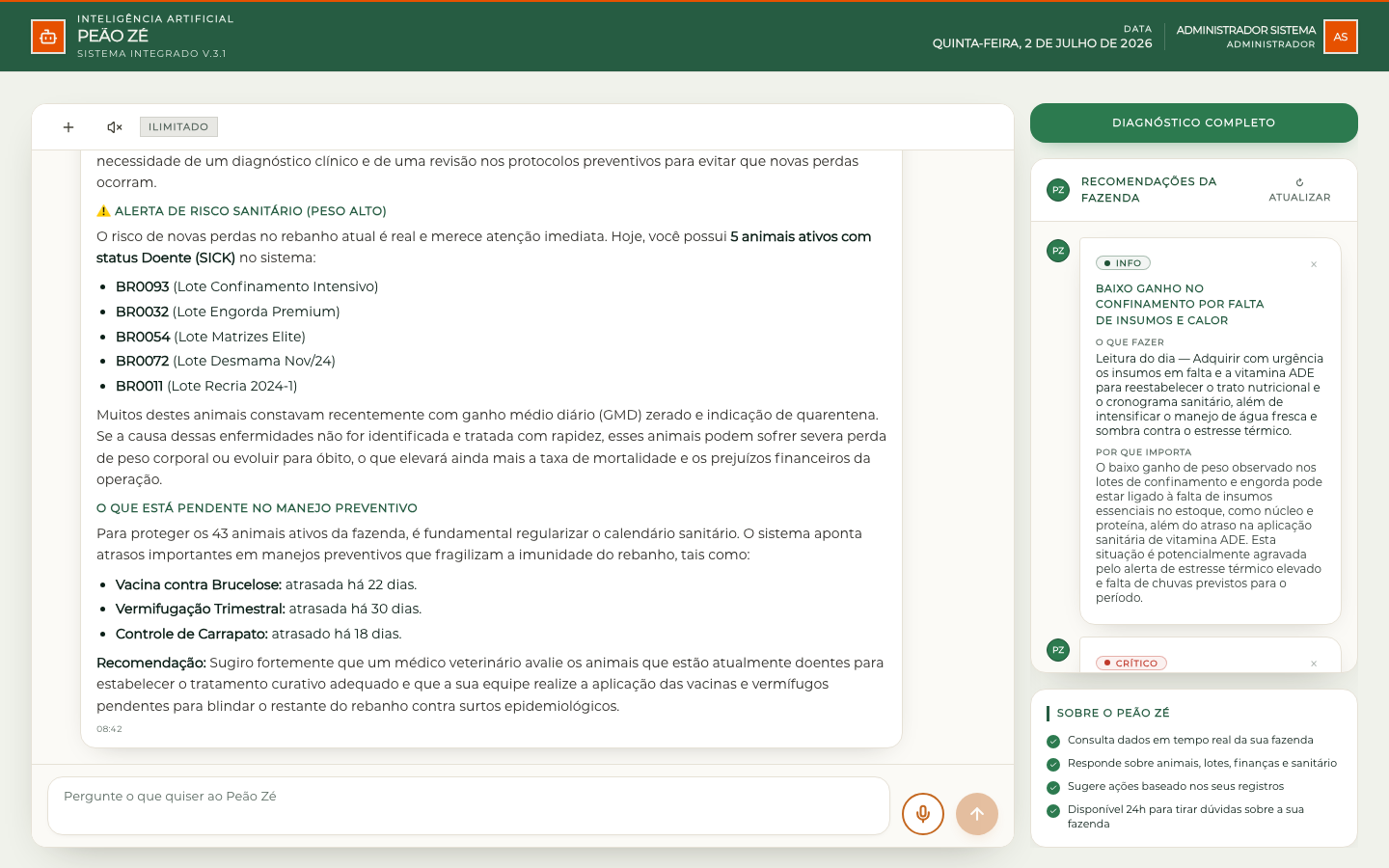The image size is (1389, 868).
Task: Send message with the arrow button
Action: 977,814
